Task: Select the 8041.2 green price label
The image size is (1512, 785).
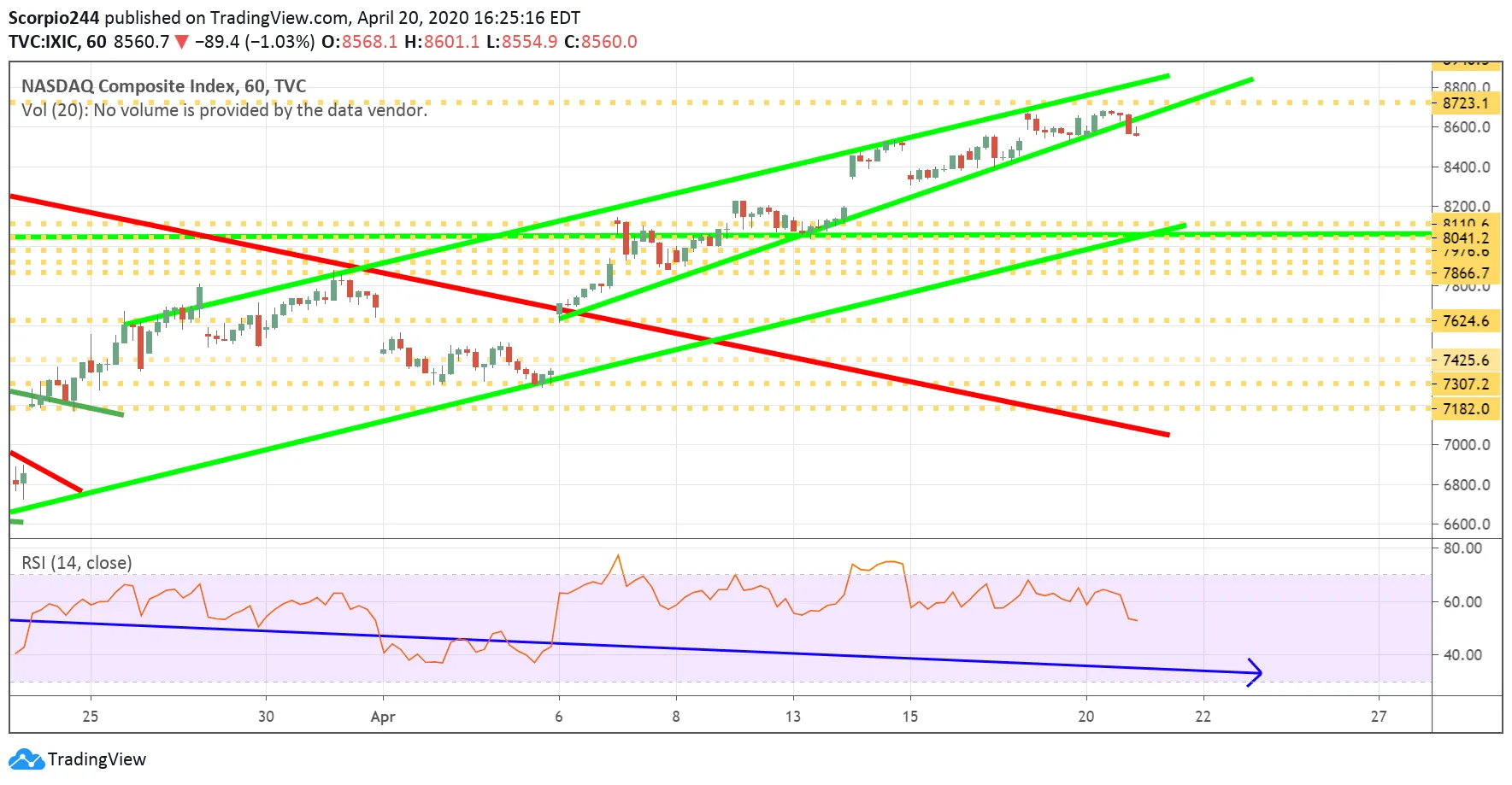Action: click(x=1466, y=238)
